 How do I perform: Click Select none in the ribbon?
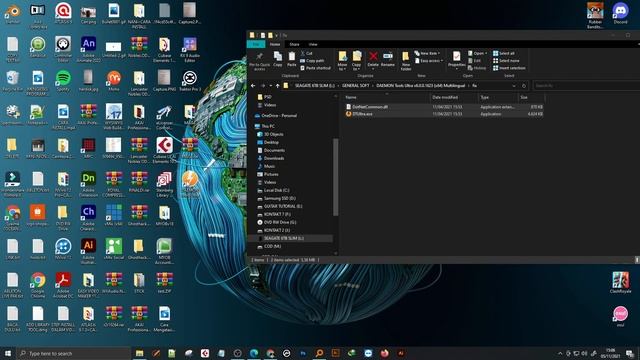[506, 61]
